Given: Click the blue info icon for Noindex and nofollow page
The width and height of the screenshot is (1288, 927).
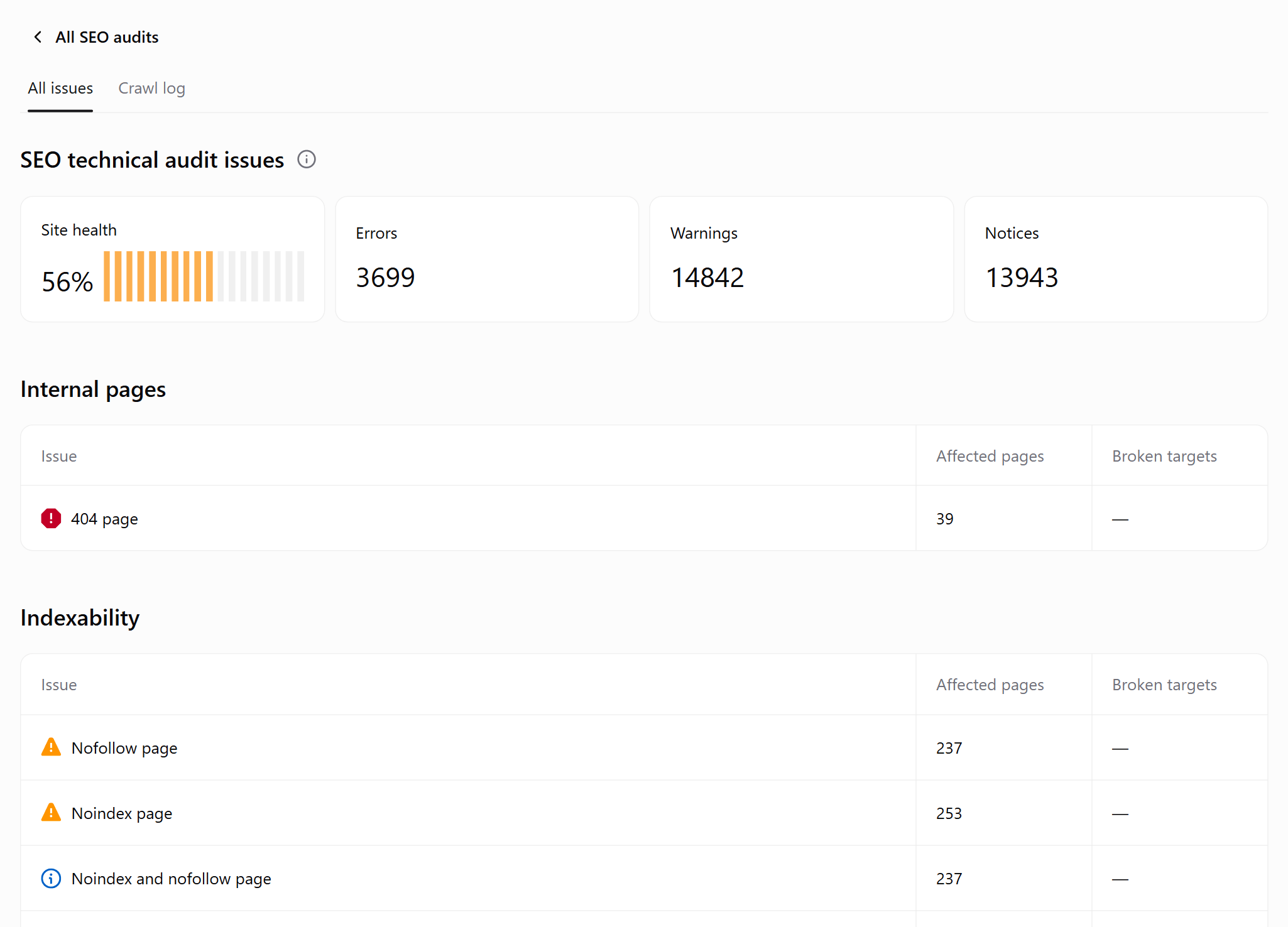Looking at the screenshot, I should tap(51, 878).
